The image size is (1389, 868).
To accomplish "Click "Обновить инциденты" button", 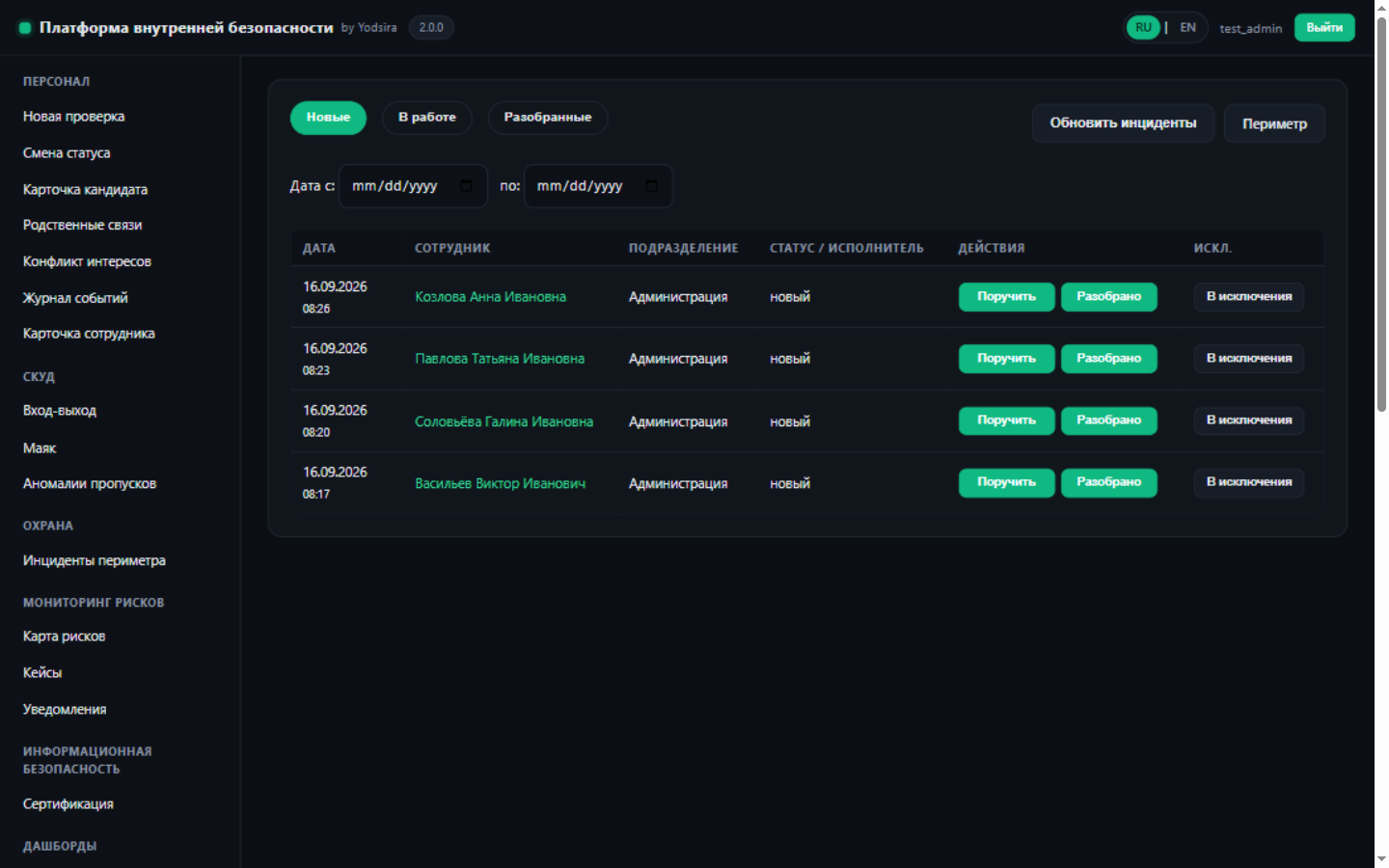I will [1123, 123].
